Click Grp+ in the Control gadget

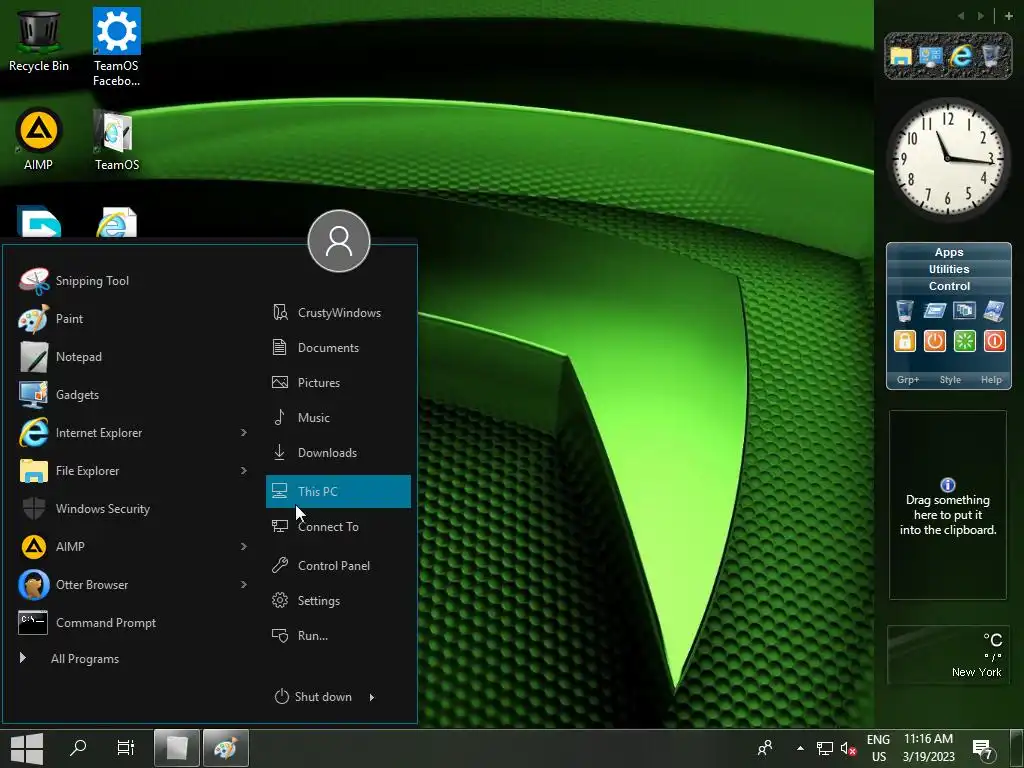pos(908,379)
